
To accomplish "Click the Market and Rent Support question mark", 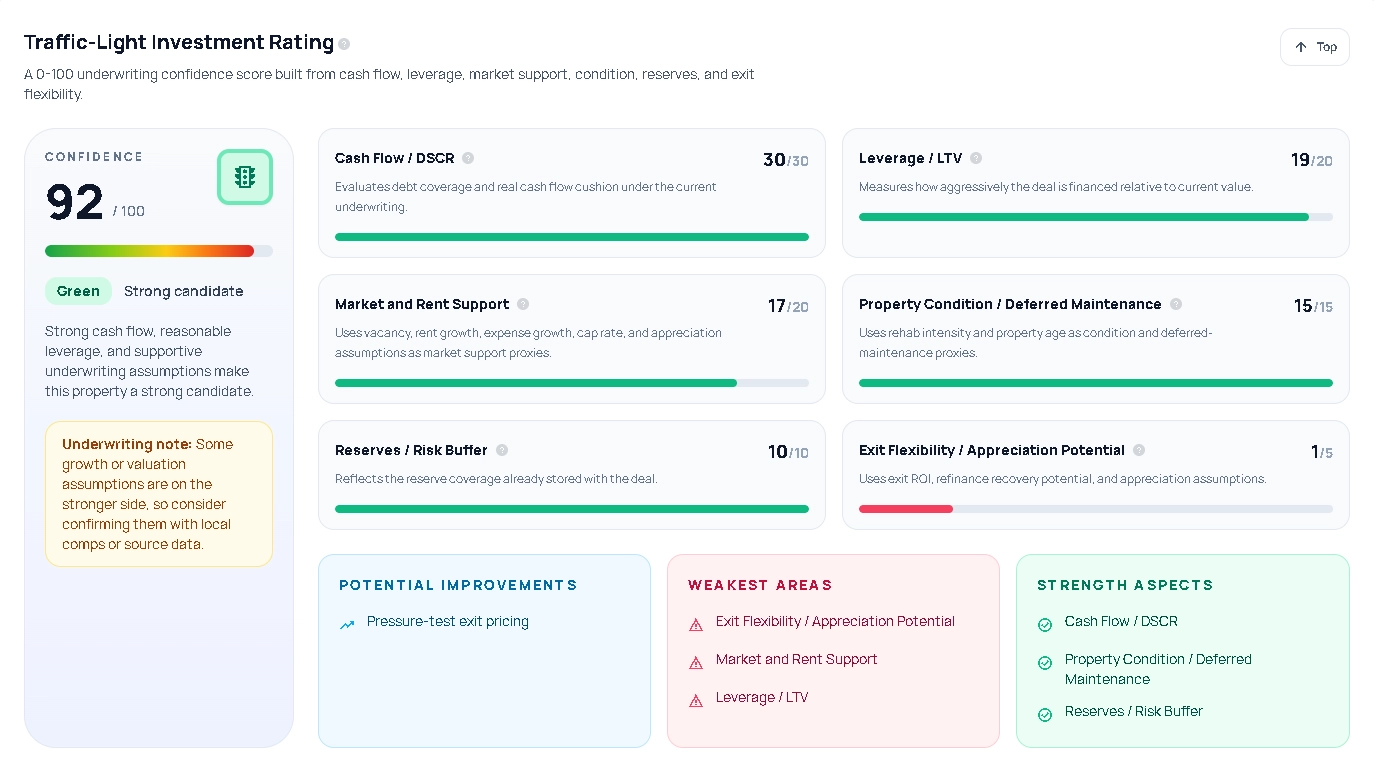I will (523, 303).
